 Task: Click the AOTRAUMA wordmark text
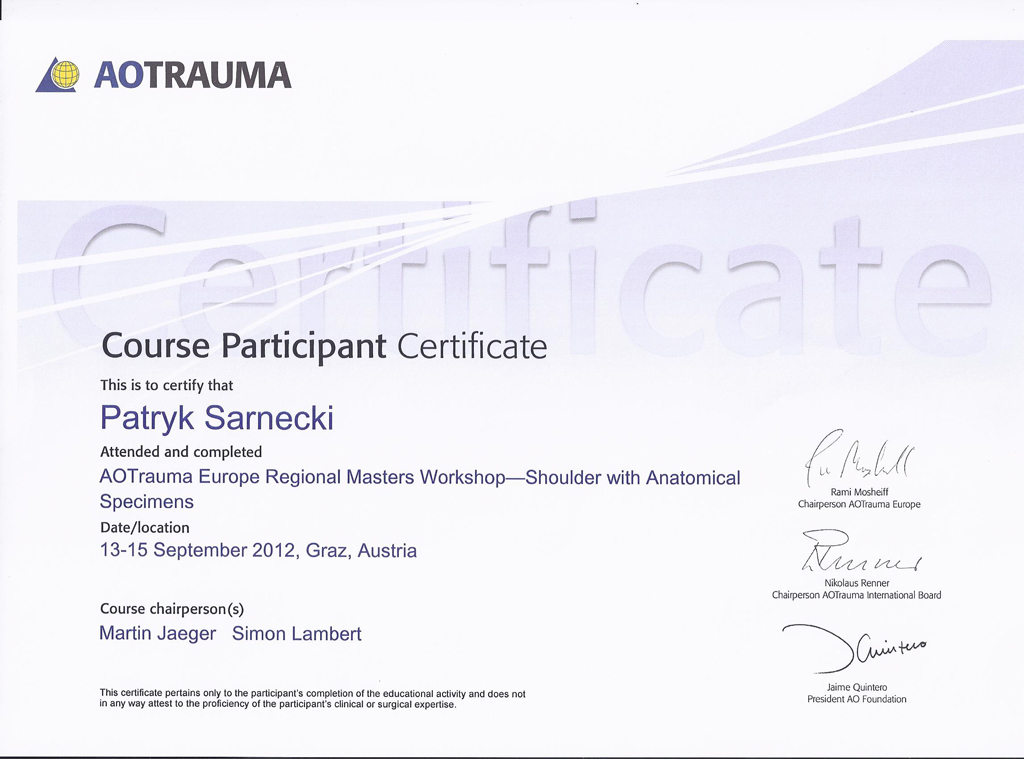(x=193, y=76)
